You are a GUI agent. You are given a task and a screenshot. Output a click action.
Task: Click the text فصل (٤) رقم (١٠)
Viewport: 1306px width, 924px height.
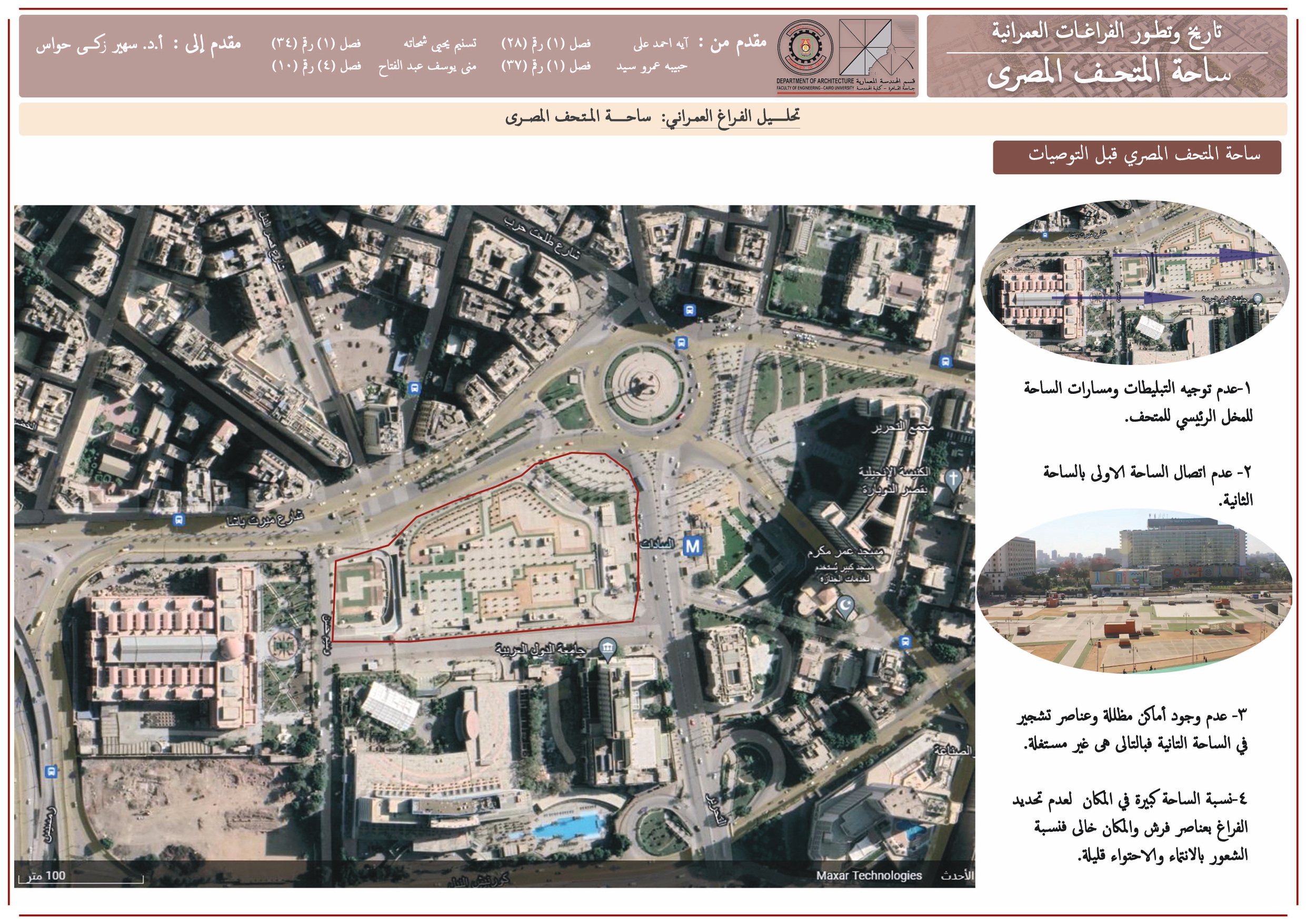(x=317, y=66)
